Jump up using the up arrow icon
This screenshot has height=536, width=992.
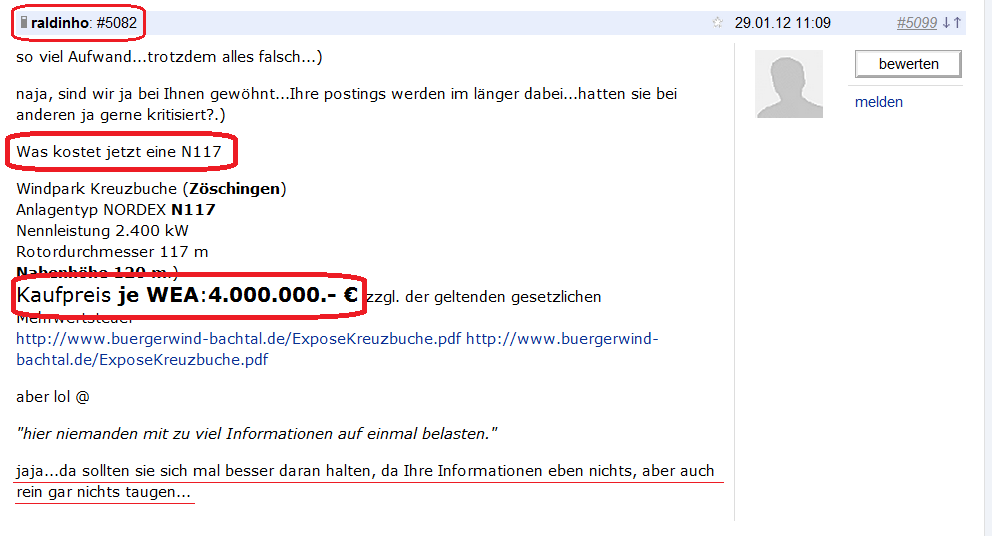pos(957,23)
